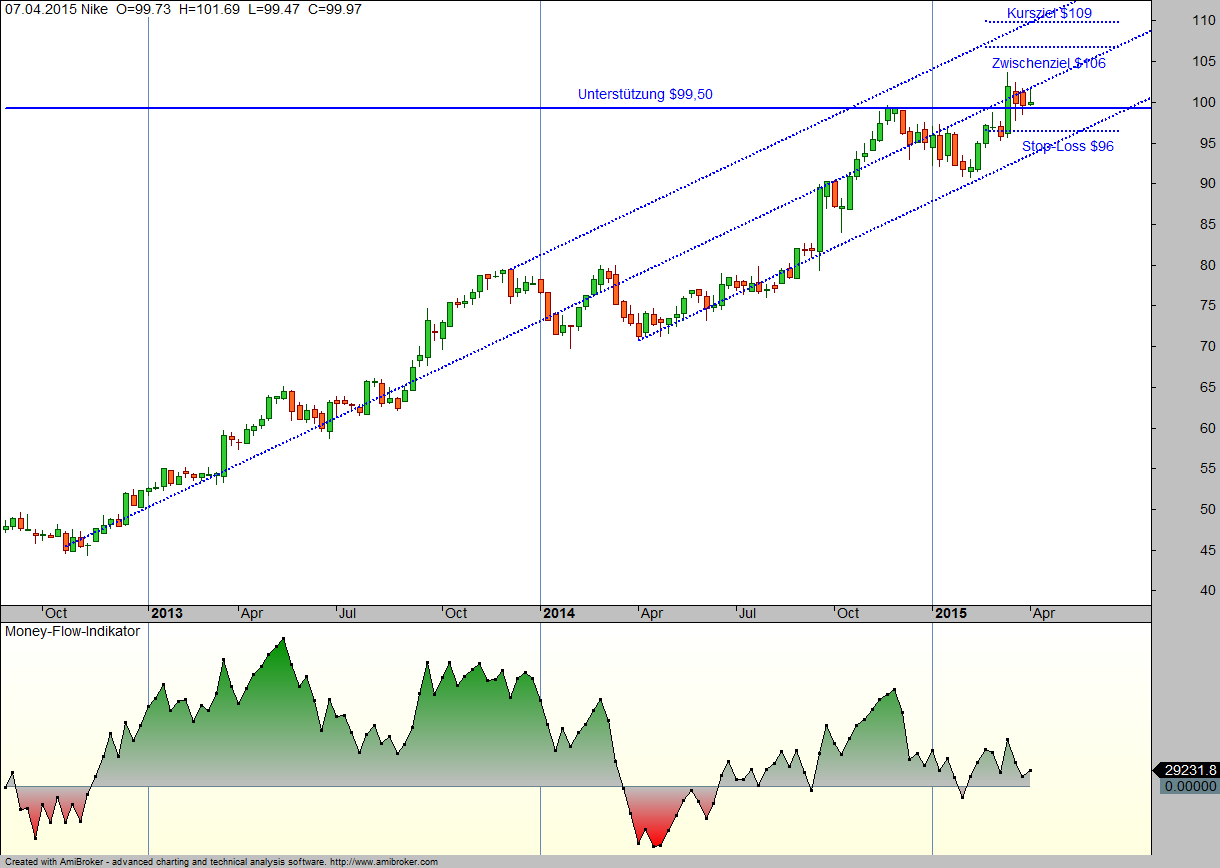Click the 'Kursziel $109' annotation label
The height and width of the screenshot is (868, 1220).
(x=1049, y=13)
